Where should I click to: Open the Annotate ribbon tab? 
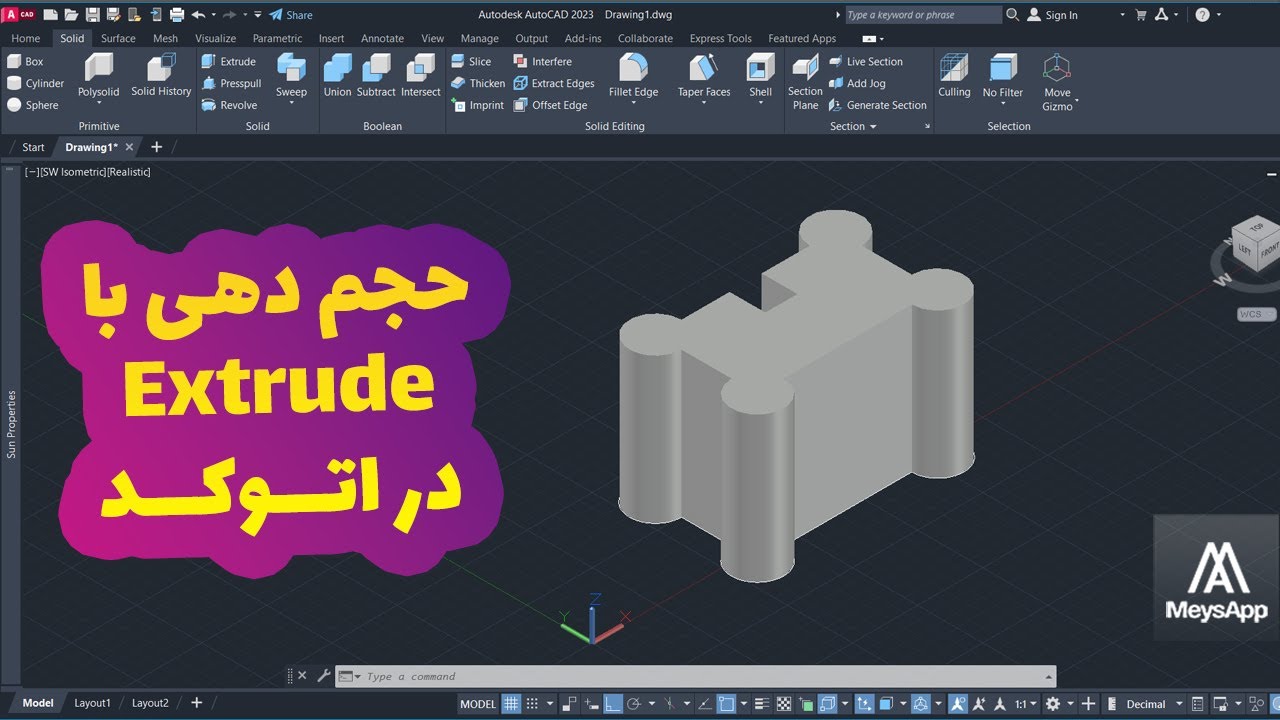pyautogui.click(x=382, y=38)
